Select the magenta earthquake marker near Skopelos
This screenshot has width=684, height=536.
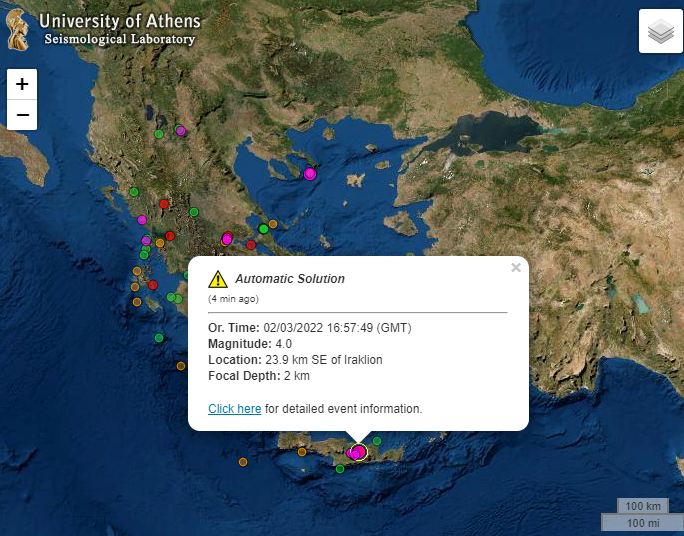coord(310,174)
